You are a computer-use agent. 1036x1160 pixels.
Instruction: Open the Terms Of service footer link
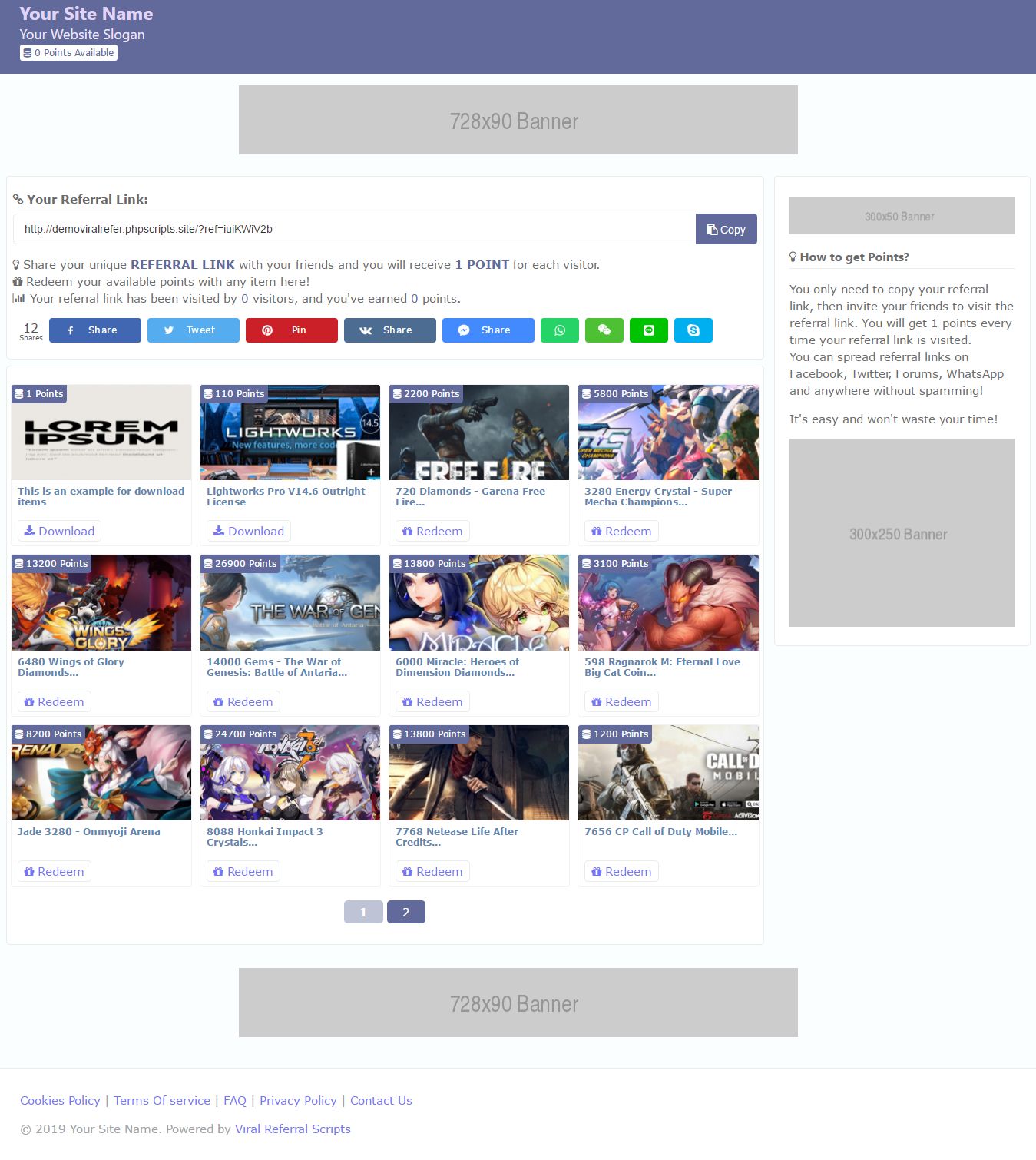tap(162, 1101)
